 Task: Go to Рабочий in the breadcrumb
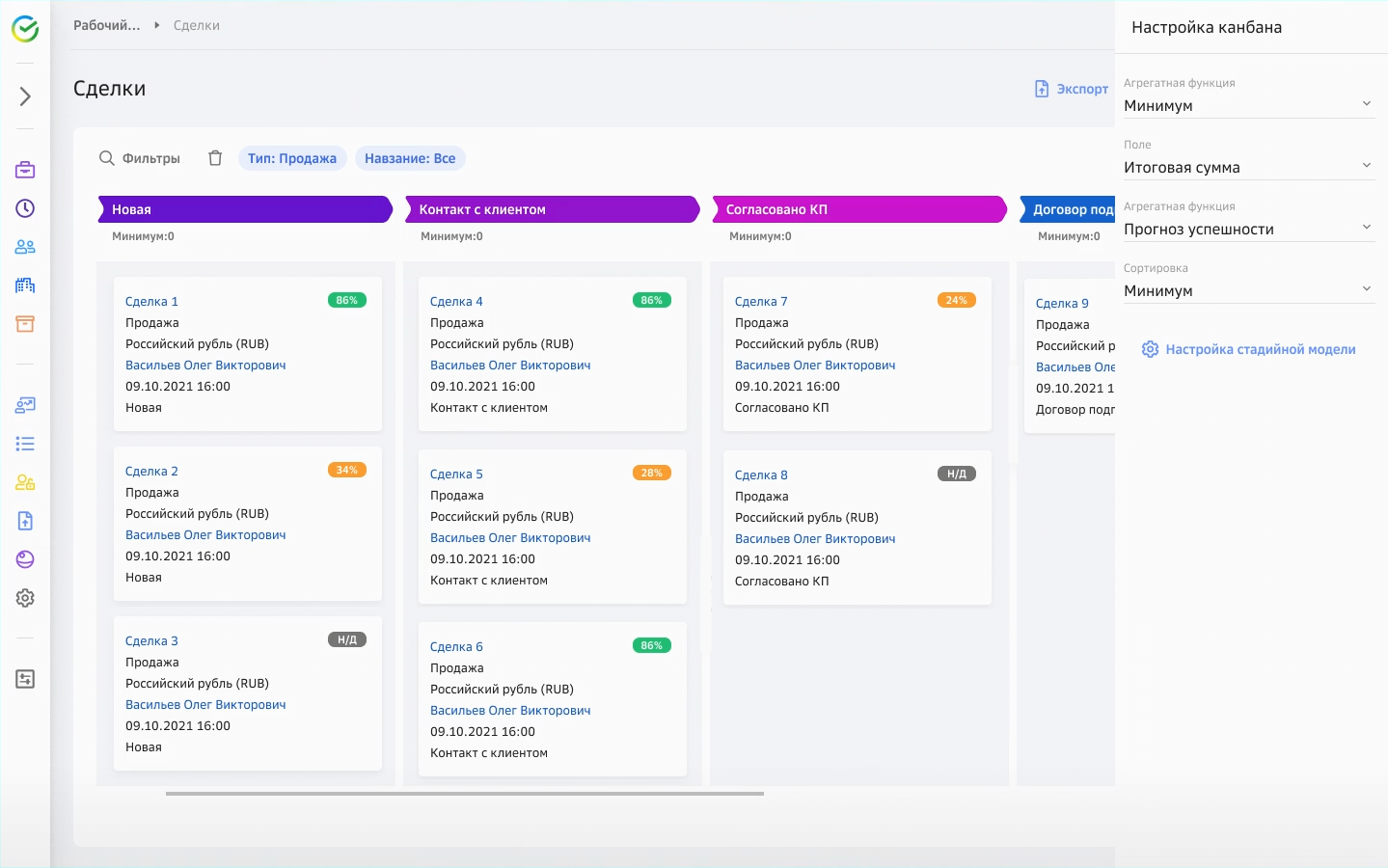coord(106,25)
